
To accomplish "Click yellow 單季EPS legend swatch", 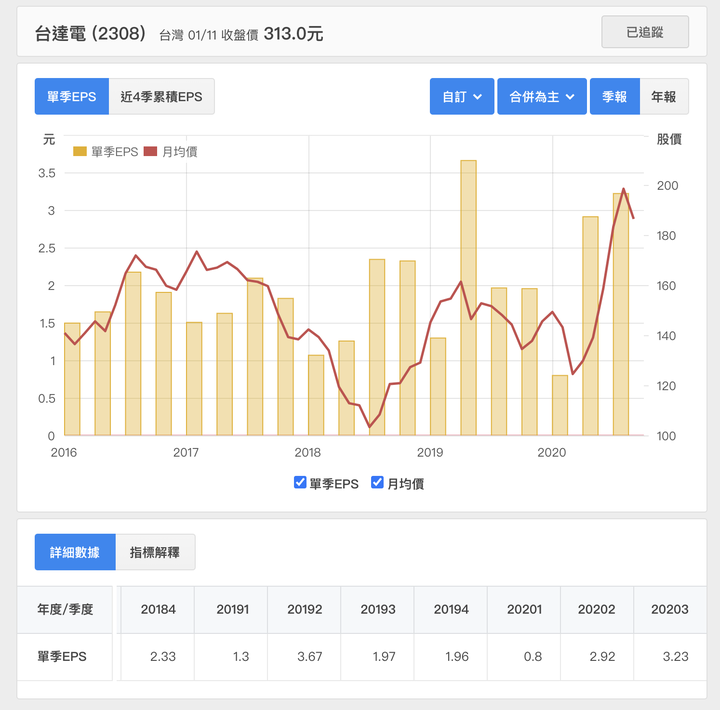I will [80, 152].
